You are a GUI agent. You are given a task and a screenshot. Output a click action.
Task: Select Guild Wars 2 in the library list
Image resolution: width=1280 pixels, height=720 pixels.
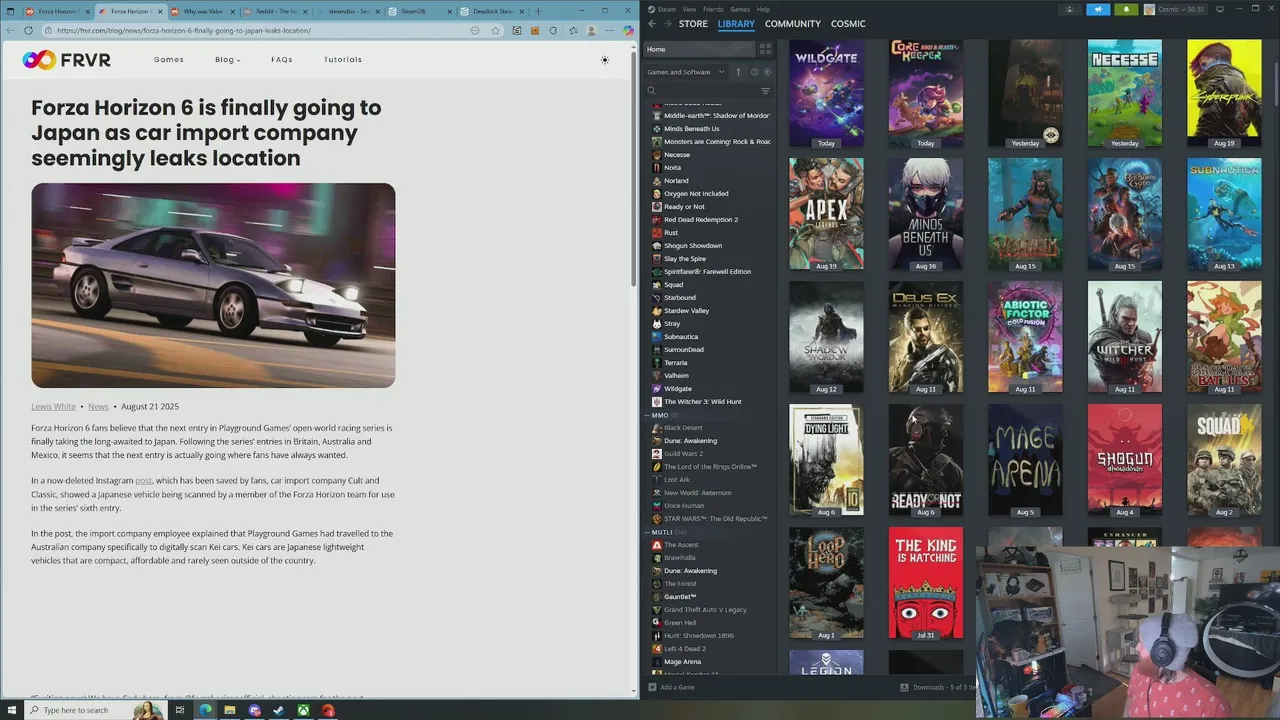coord(683,454)
